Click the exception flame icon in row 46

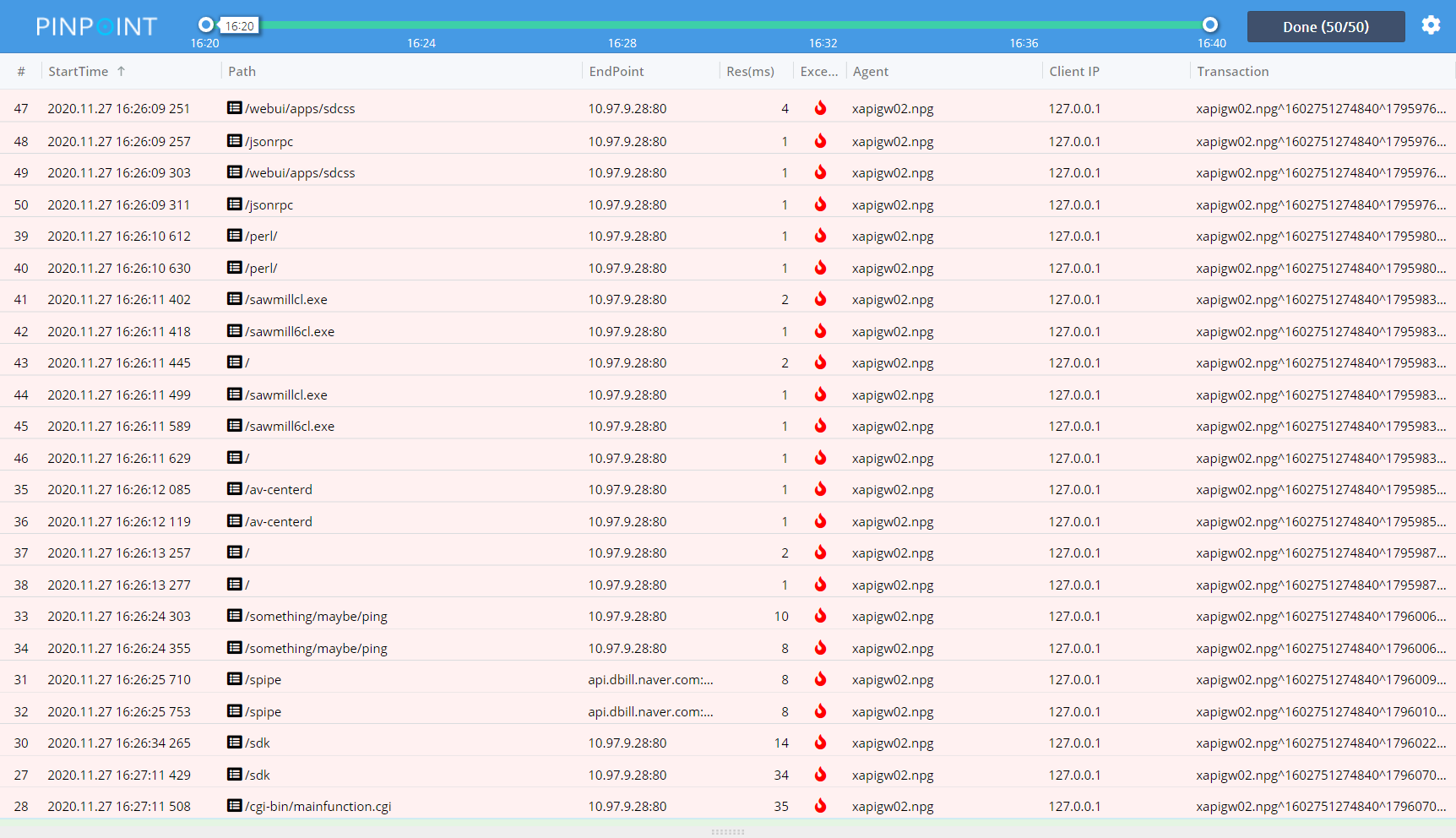820,458
